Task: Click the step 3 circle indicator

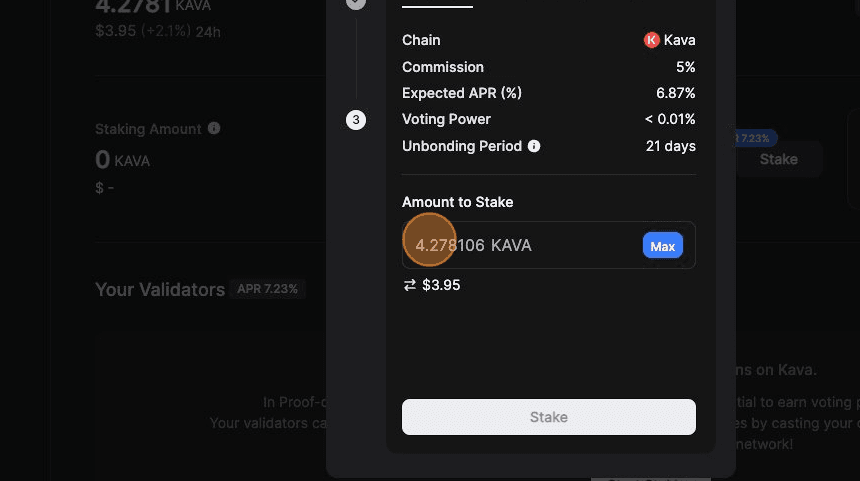Action: (356, 120)
